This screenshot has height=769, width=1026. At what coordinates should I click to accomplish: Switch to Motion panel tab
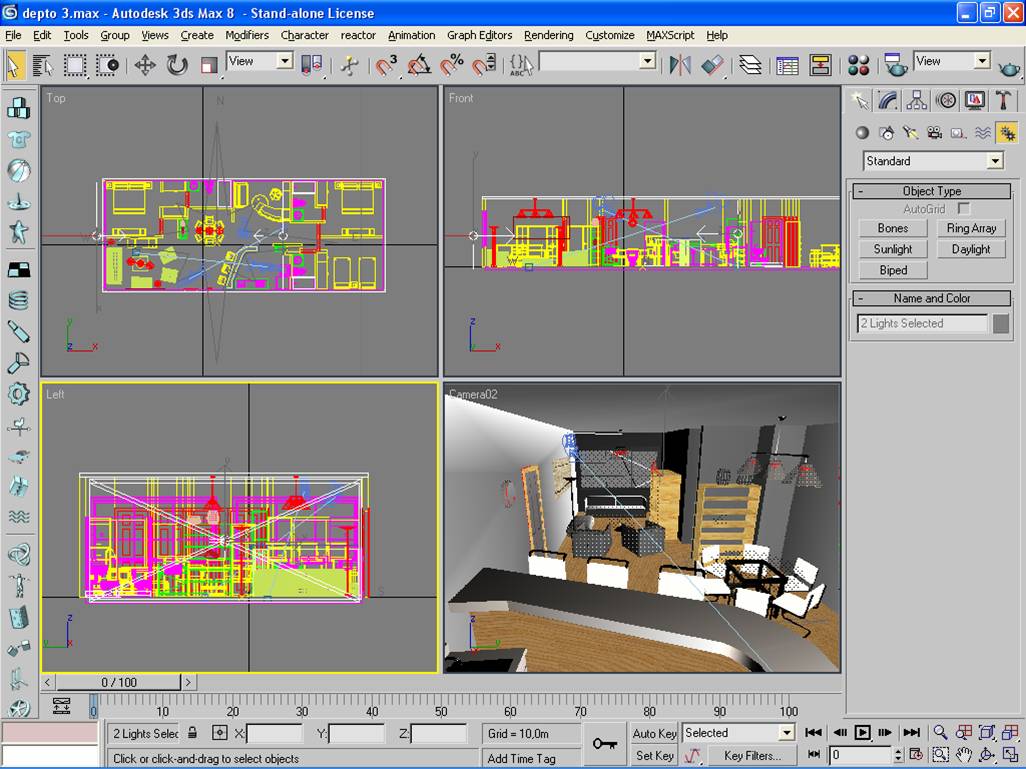click(x=946, y=100)
